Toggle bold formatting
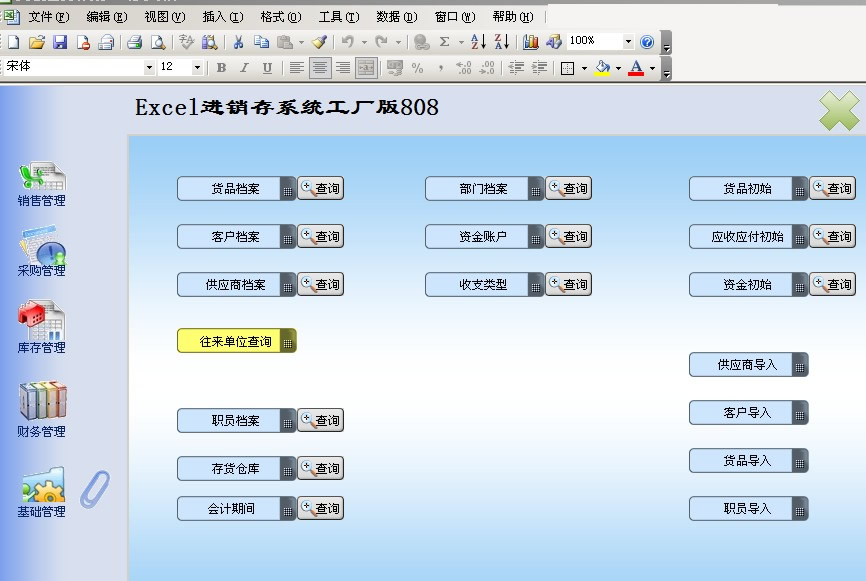 (x=221, y=68)
